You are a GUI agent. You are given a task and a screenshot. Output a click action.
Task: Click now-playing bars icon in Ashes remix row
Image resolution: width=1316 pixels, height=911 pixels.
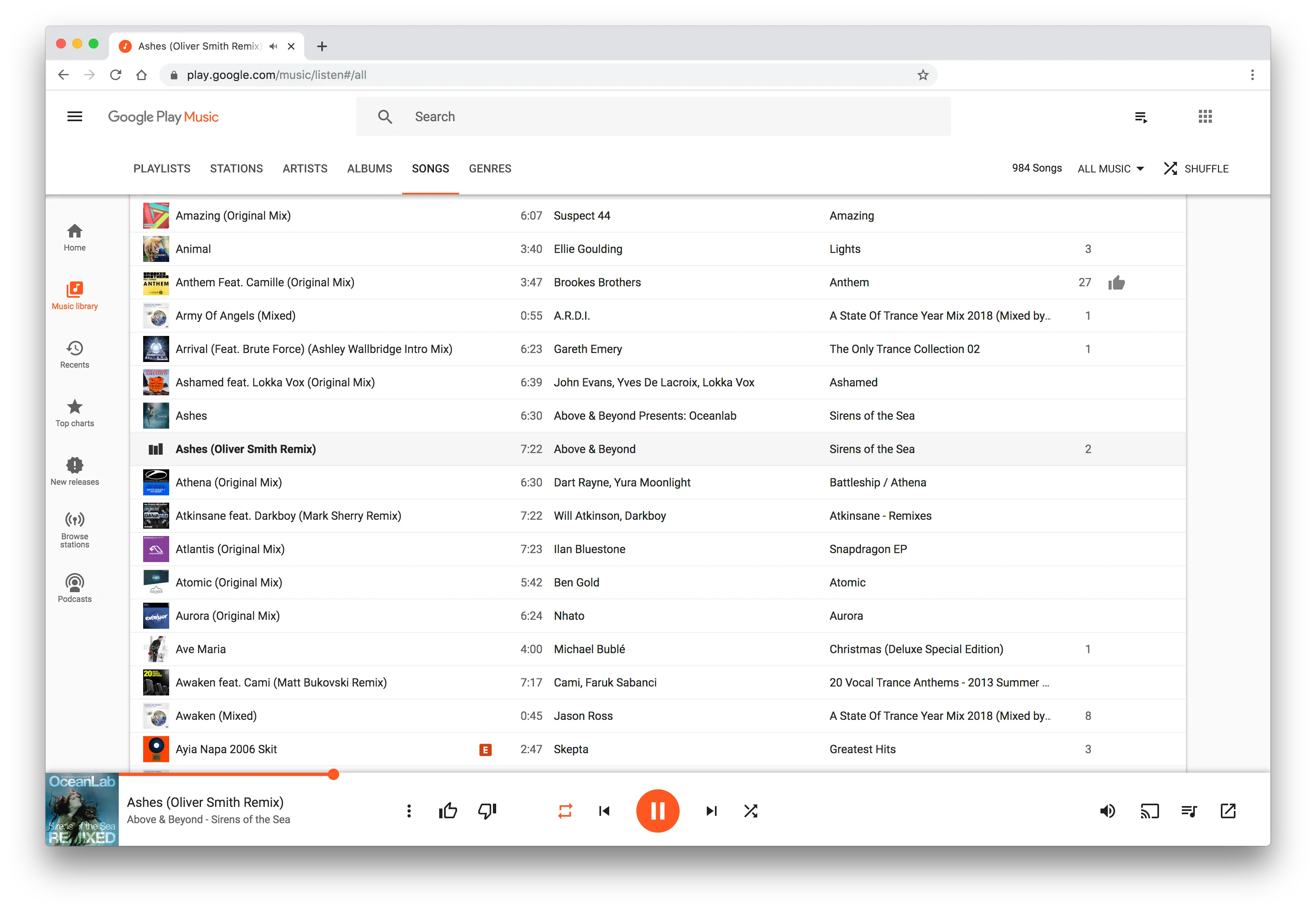(x=156, y=449)
